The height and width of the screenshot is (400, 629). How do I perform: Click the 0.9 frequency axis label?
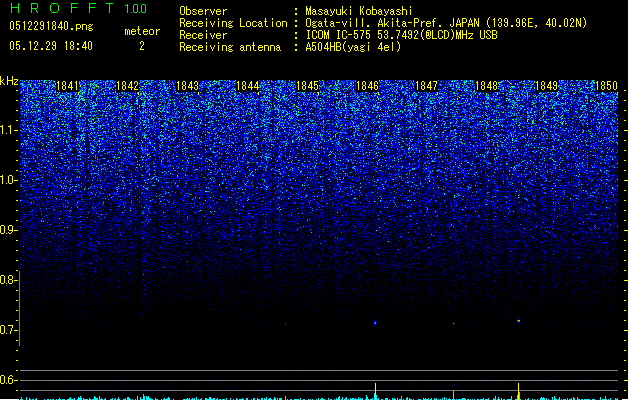coord(8,230)
